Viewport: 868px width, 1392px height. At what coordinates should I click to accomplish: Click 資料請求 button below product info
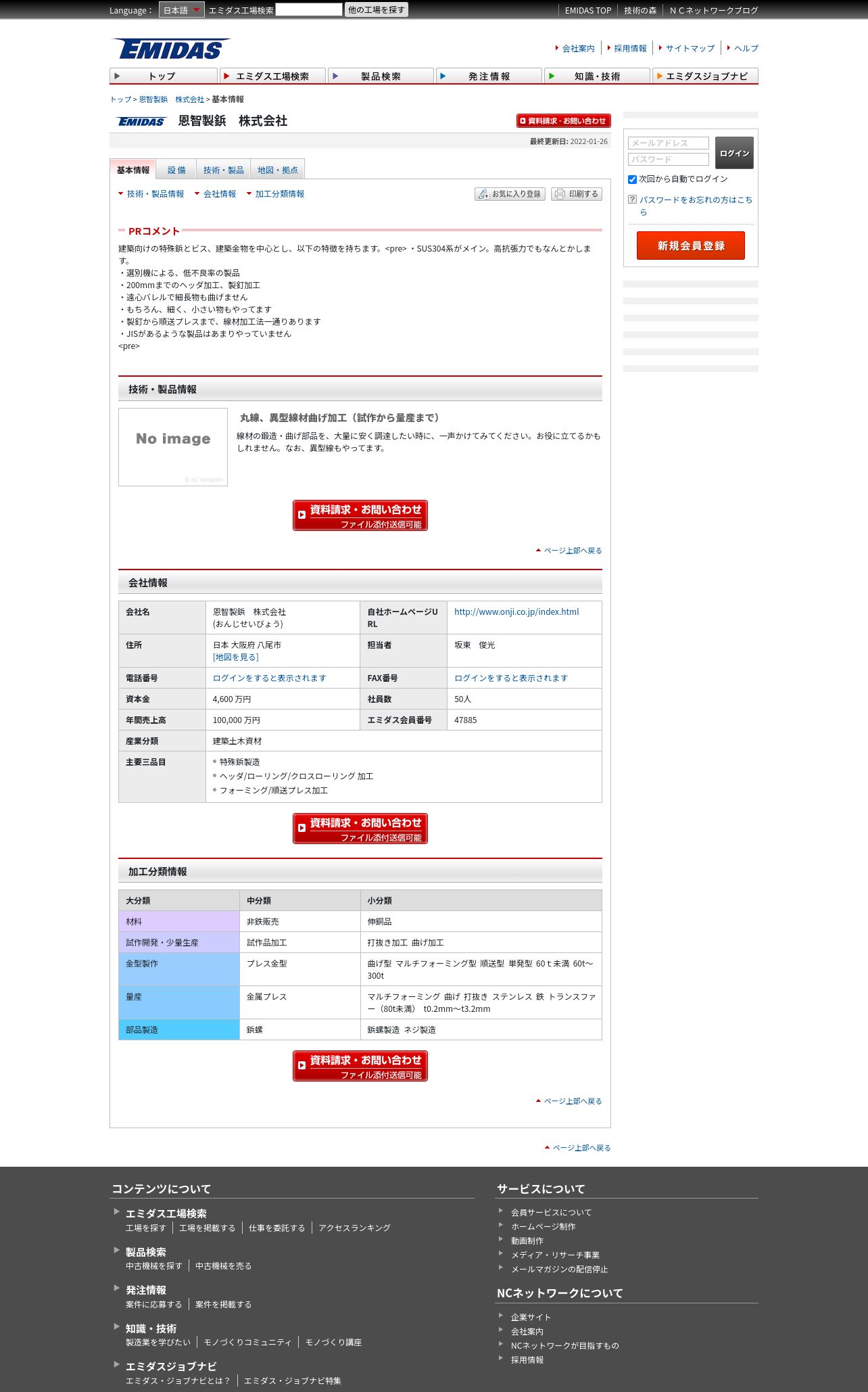(x=360, y=515)
